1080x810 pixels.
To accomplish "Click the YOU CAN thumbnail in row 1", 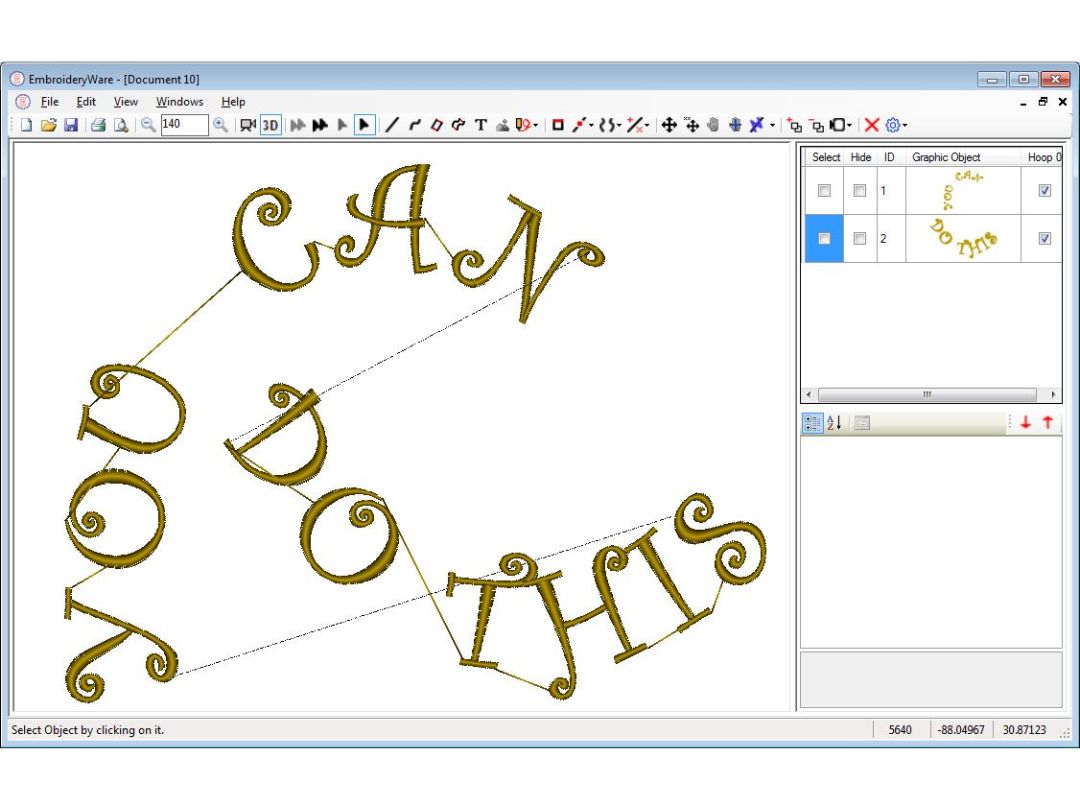I will [963, 191].
